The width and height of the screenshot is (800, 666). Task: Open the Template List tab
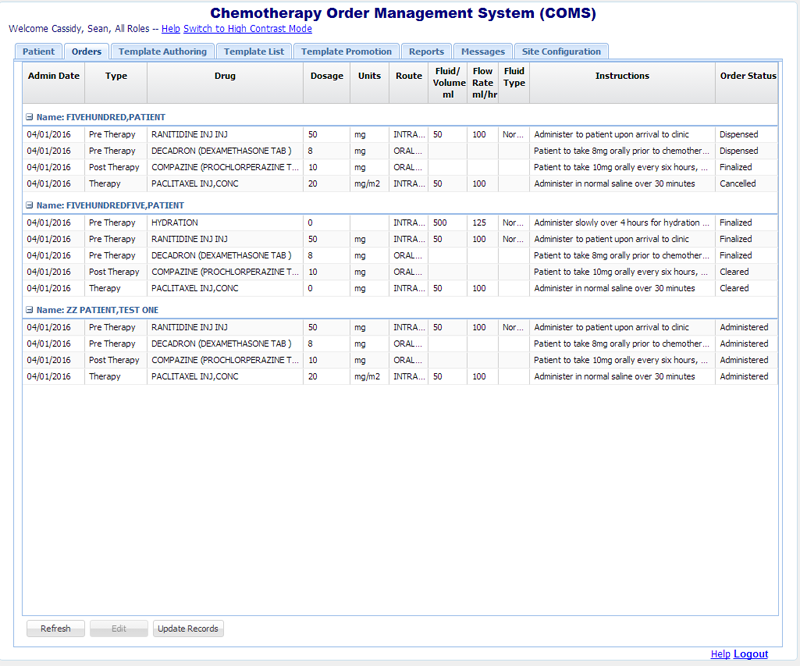click(x=254, y=52)
